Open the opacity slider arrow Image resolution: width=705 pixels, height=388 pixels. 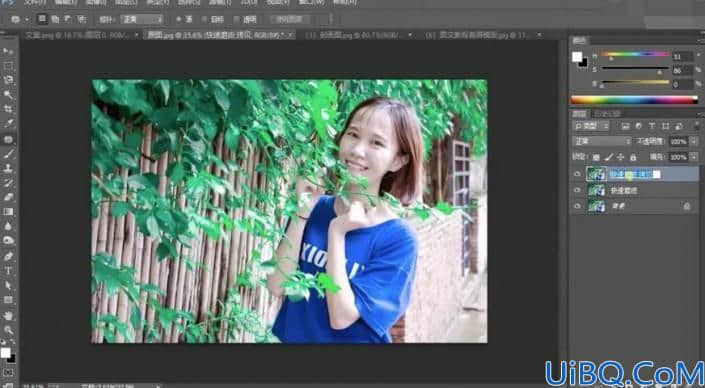tap(694, 142)
